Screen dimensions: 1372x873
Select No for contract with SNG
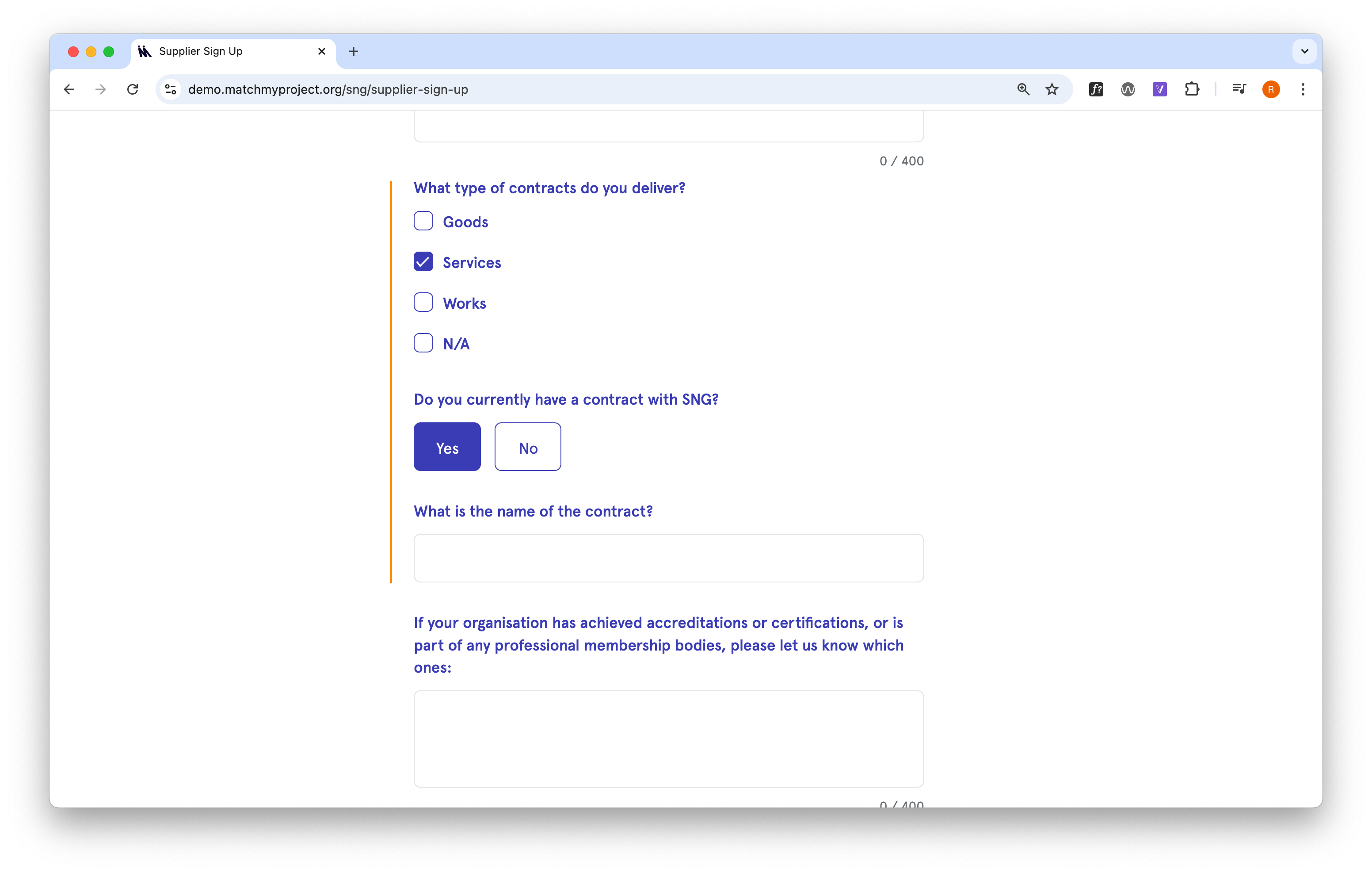[x=528, y=447]
